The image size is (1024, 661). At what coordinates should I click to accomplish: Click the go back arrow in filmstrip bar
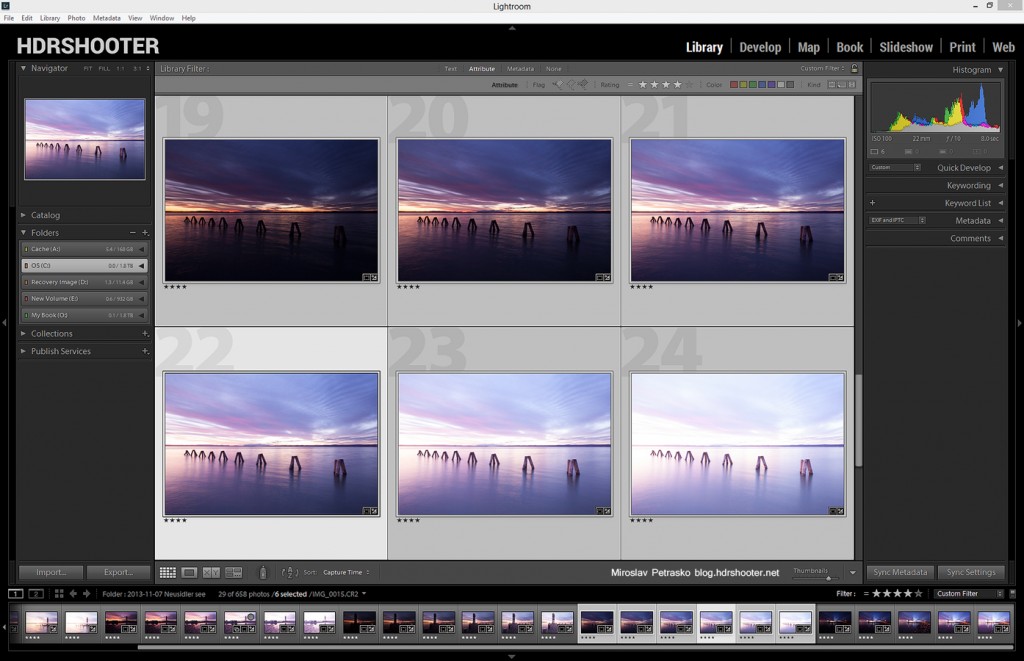pos(73,594)
